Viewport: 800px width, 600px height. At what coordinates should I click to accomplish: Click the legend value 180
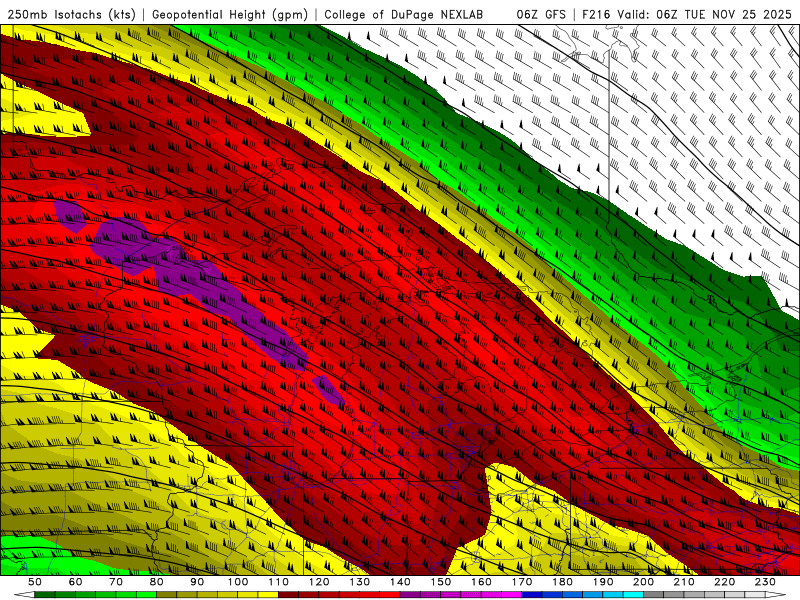(562, 582)
